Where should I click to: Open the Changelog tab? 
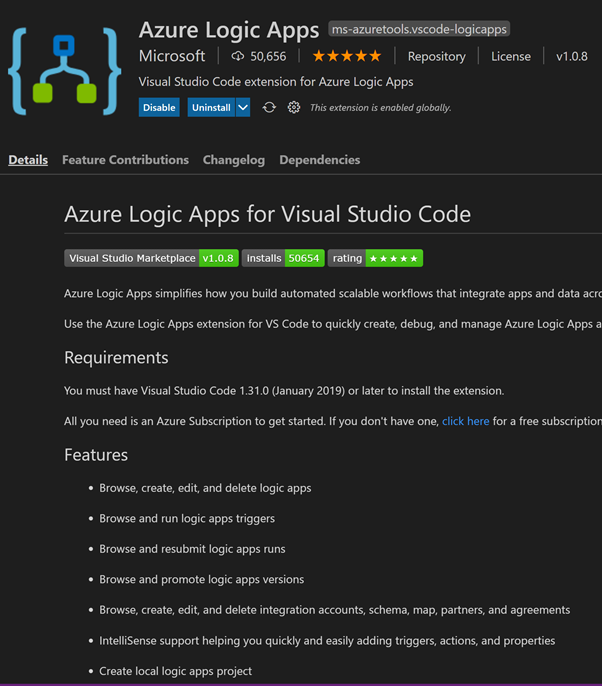(x=234, y=160)
